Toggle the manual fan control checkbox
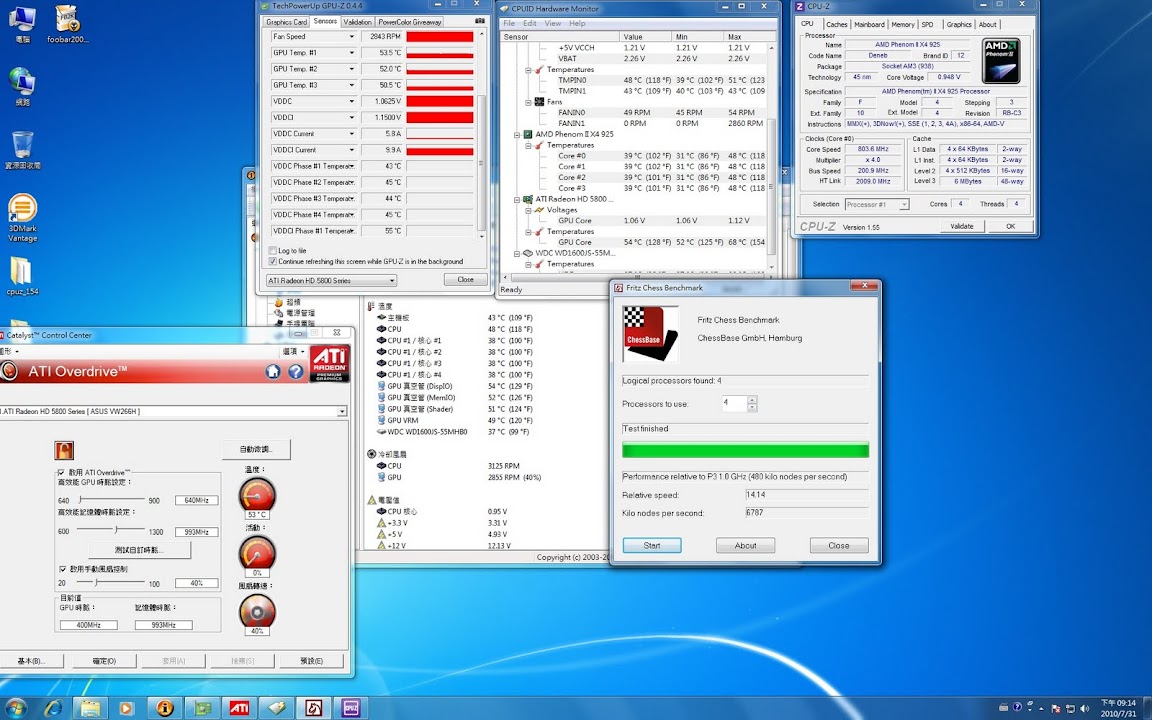The height and width of the screenshot is (720, 1152). coord(62,569)
